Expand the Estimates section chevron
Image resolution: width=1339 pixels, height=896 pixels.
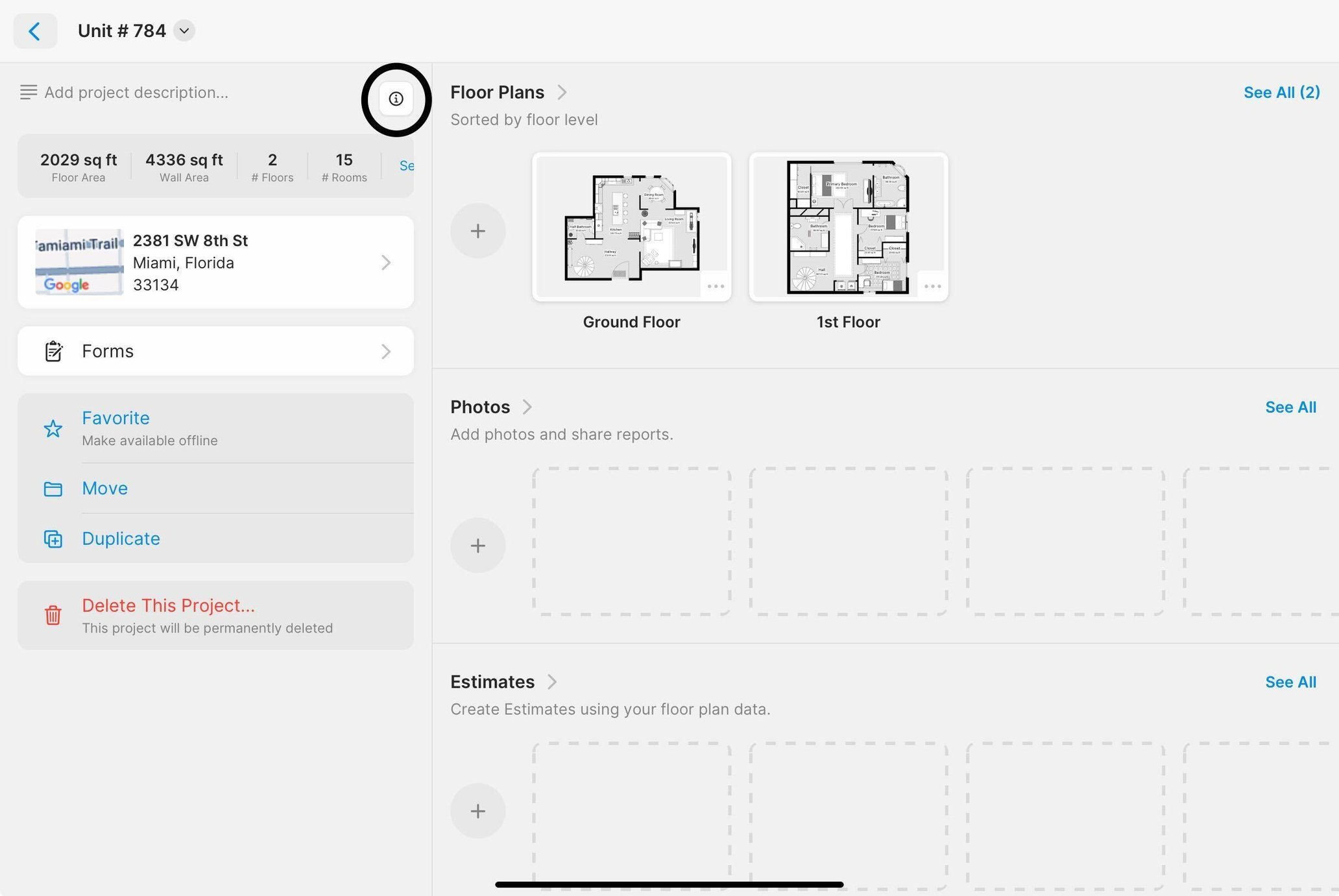click(x=552, y=682)
